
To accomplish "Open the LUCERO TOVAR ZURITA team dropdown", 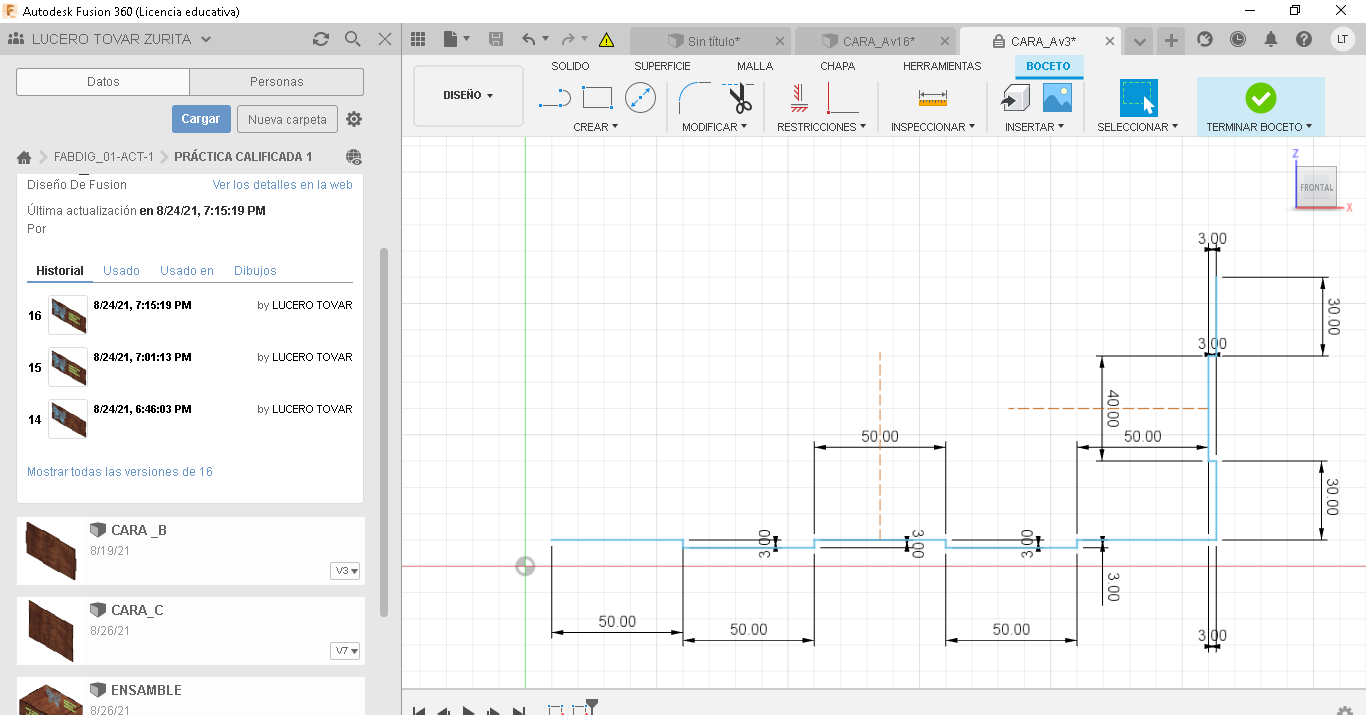I will coord(110,39).
